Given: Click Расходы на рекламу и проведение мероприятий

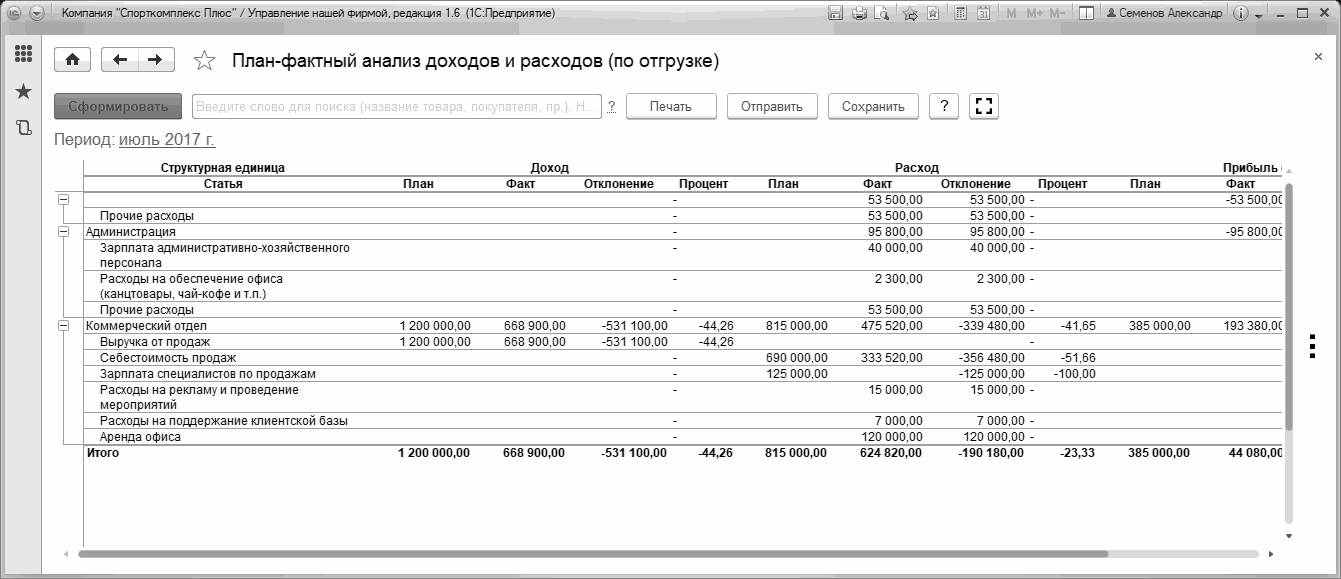Looking at the screenshot, I should click(199, 397).
